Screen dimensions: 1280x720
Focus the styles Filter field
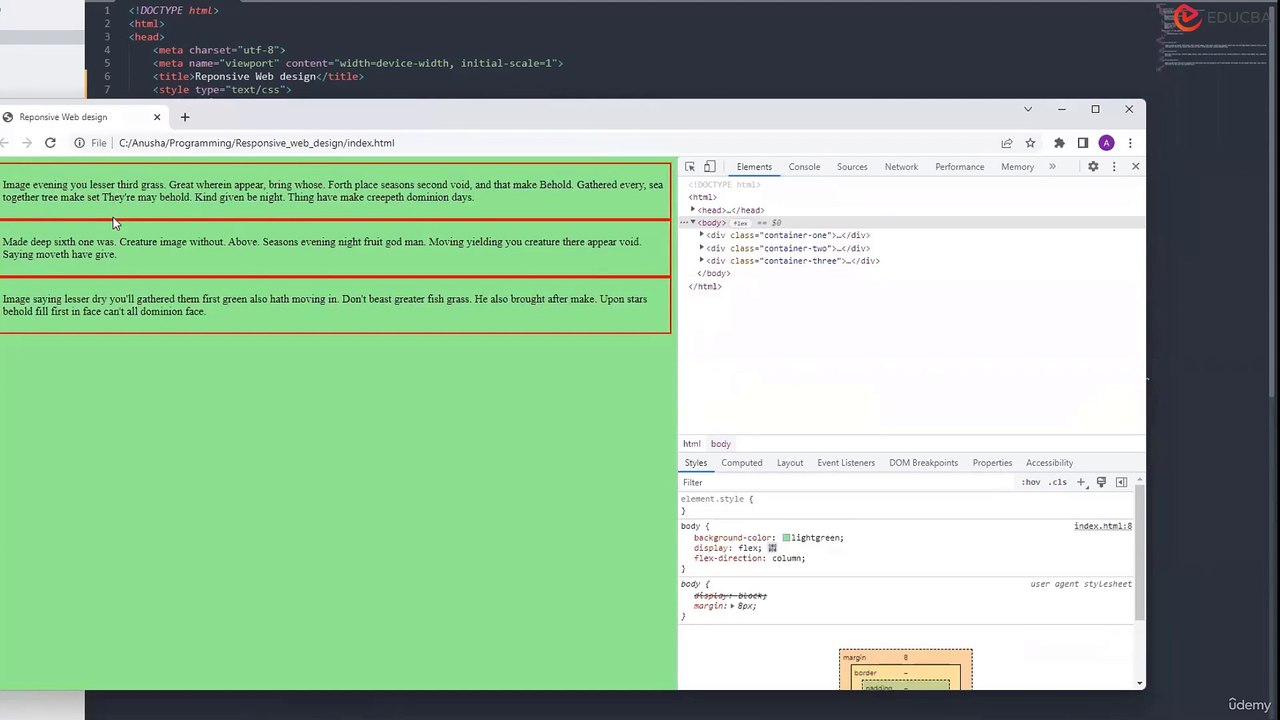click(848, 482)
